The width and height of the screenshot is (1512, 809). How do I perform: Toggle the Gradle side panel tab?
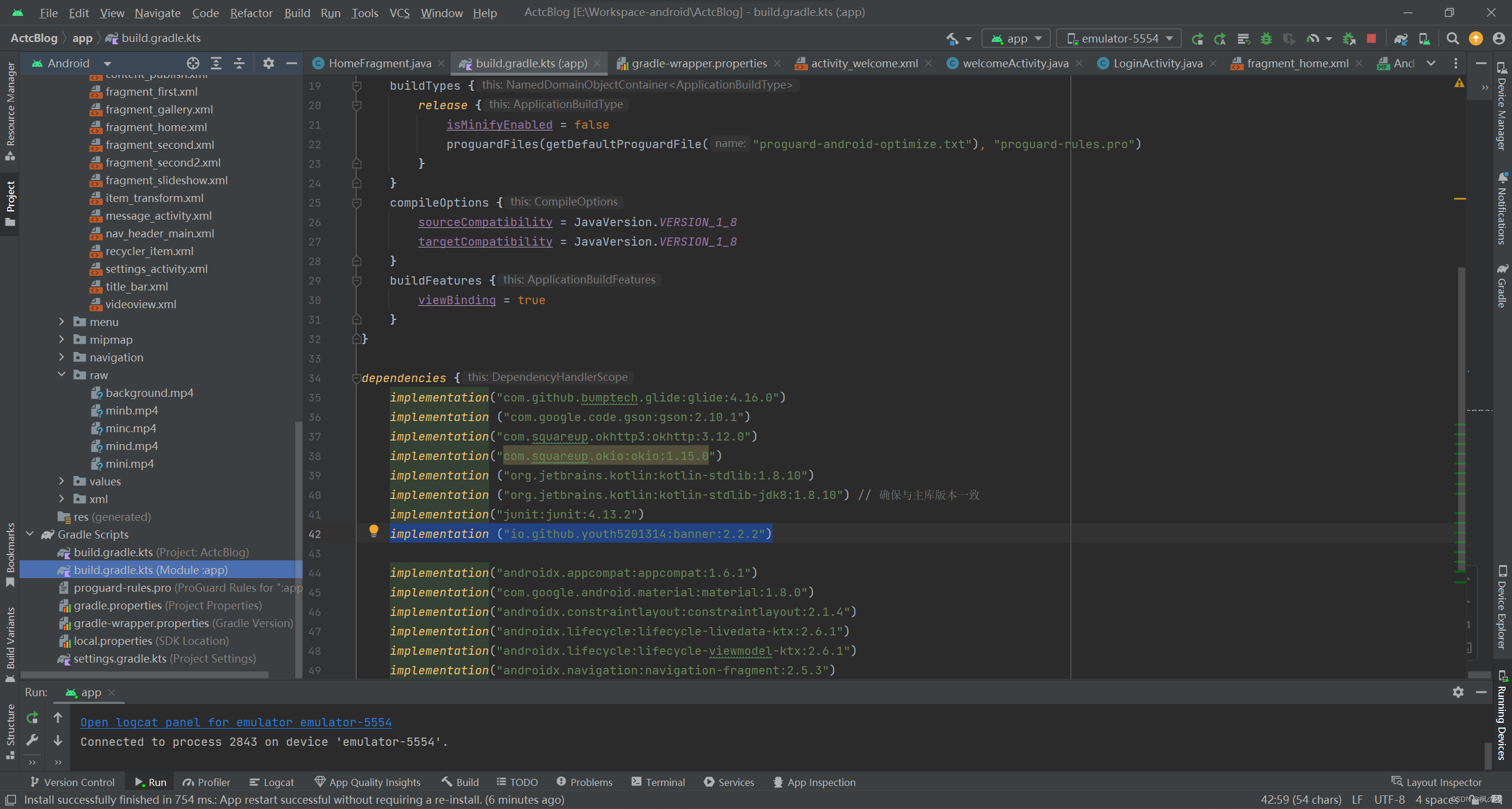coord(1502,286)
